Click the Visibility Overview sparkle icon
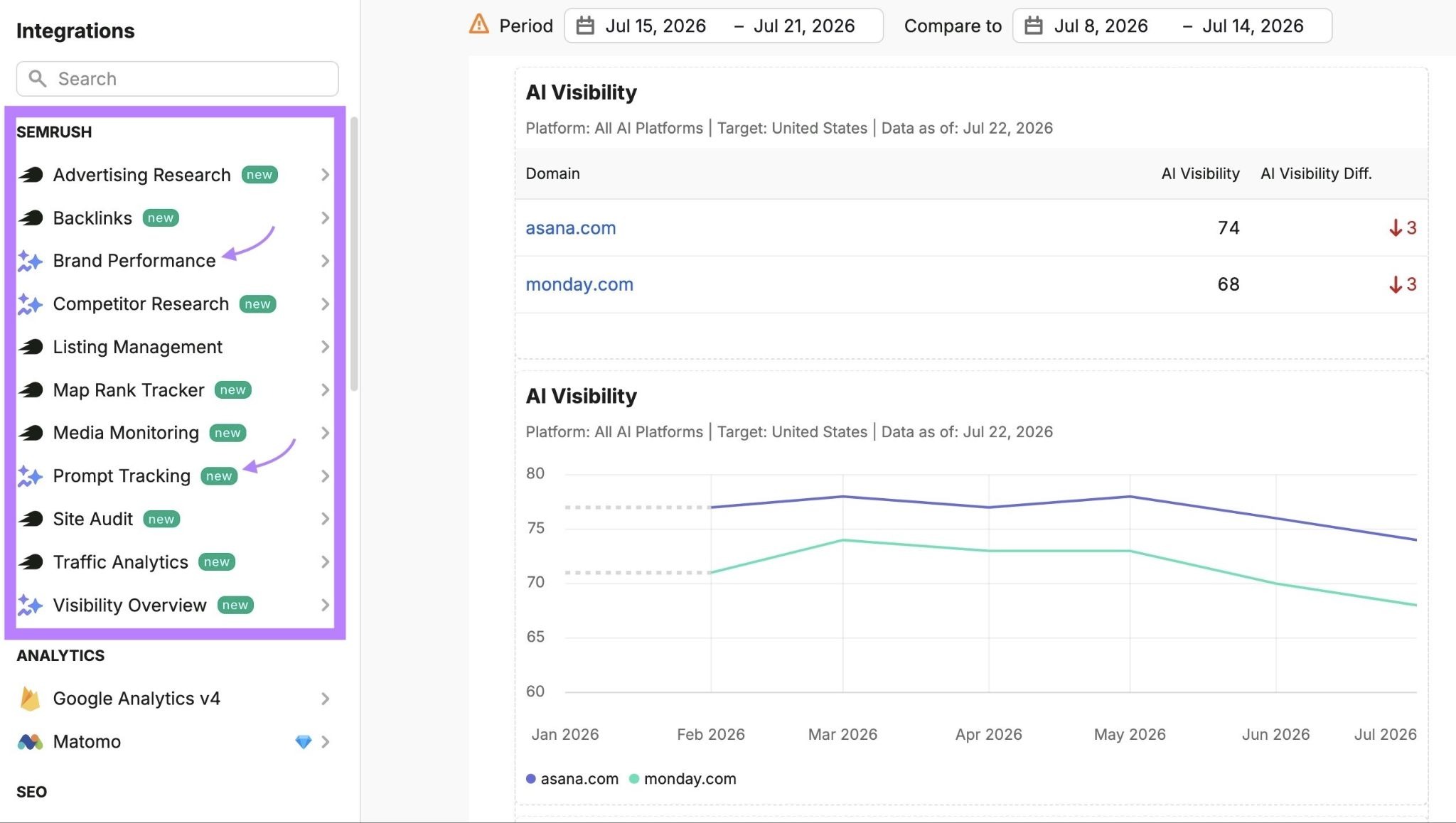Viewport: 1456px width, 823px height. pyautogui.click(x=30, y=605)
